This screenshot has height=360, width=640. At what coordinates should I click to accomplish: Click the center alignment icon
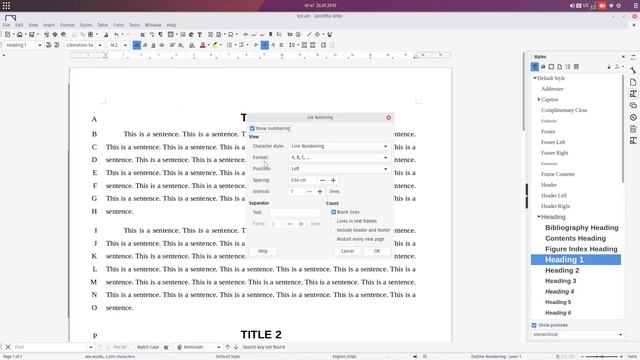tap(264, 45)
